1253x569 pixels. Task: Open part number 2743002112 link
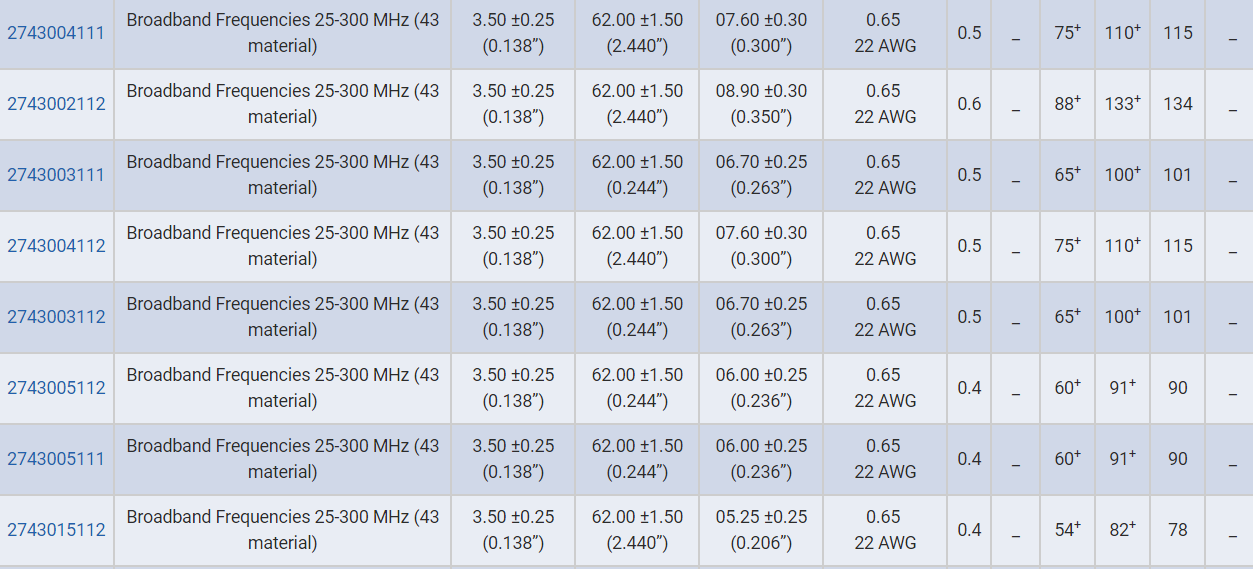coord(56,104)
